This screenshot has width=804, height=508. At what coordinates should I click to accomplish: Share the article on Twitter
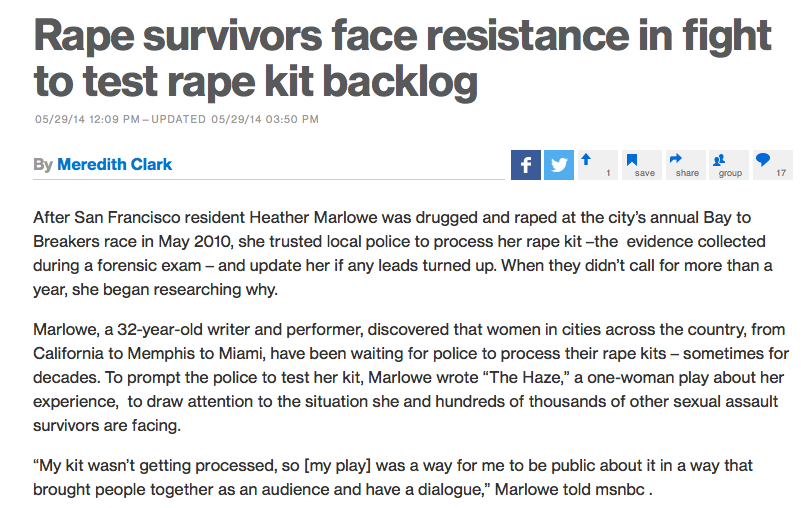pos(559,165)
